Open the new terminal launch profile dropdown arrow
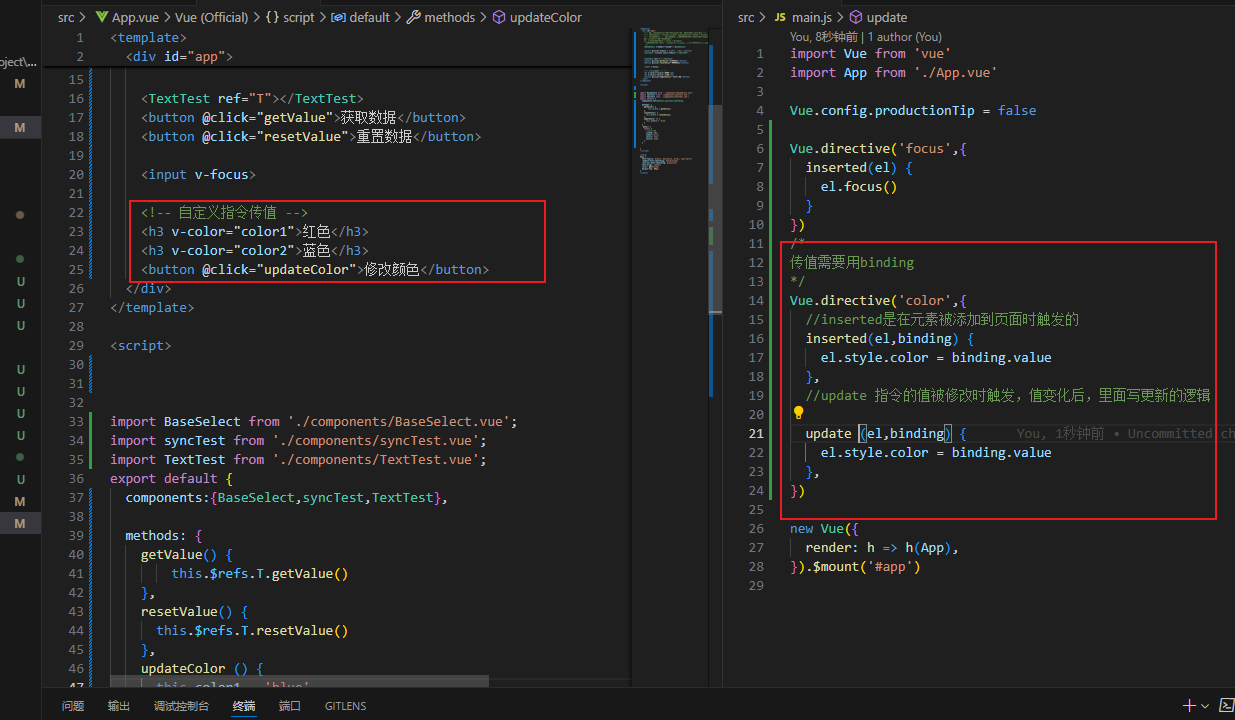 point(1205,706)
